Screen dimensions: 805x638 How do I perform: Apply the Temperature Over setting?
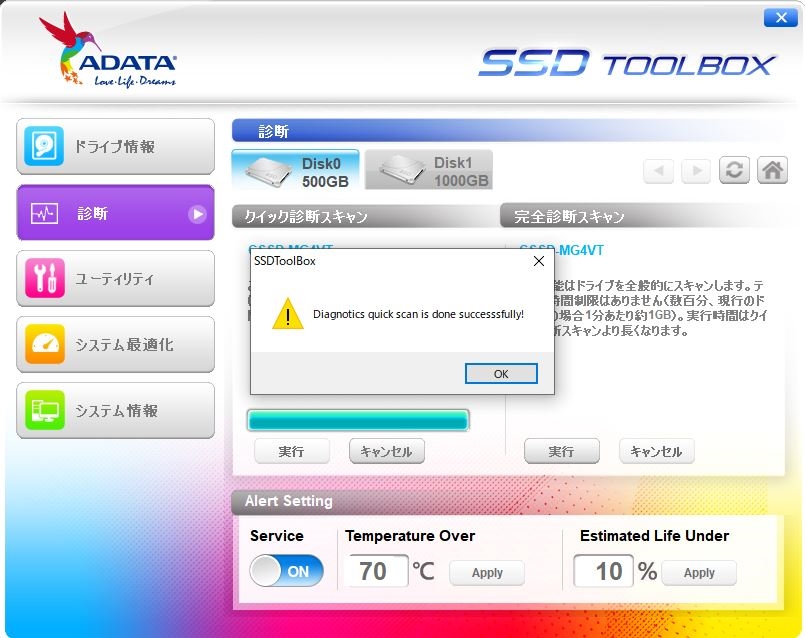click(487, 573)
